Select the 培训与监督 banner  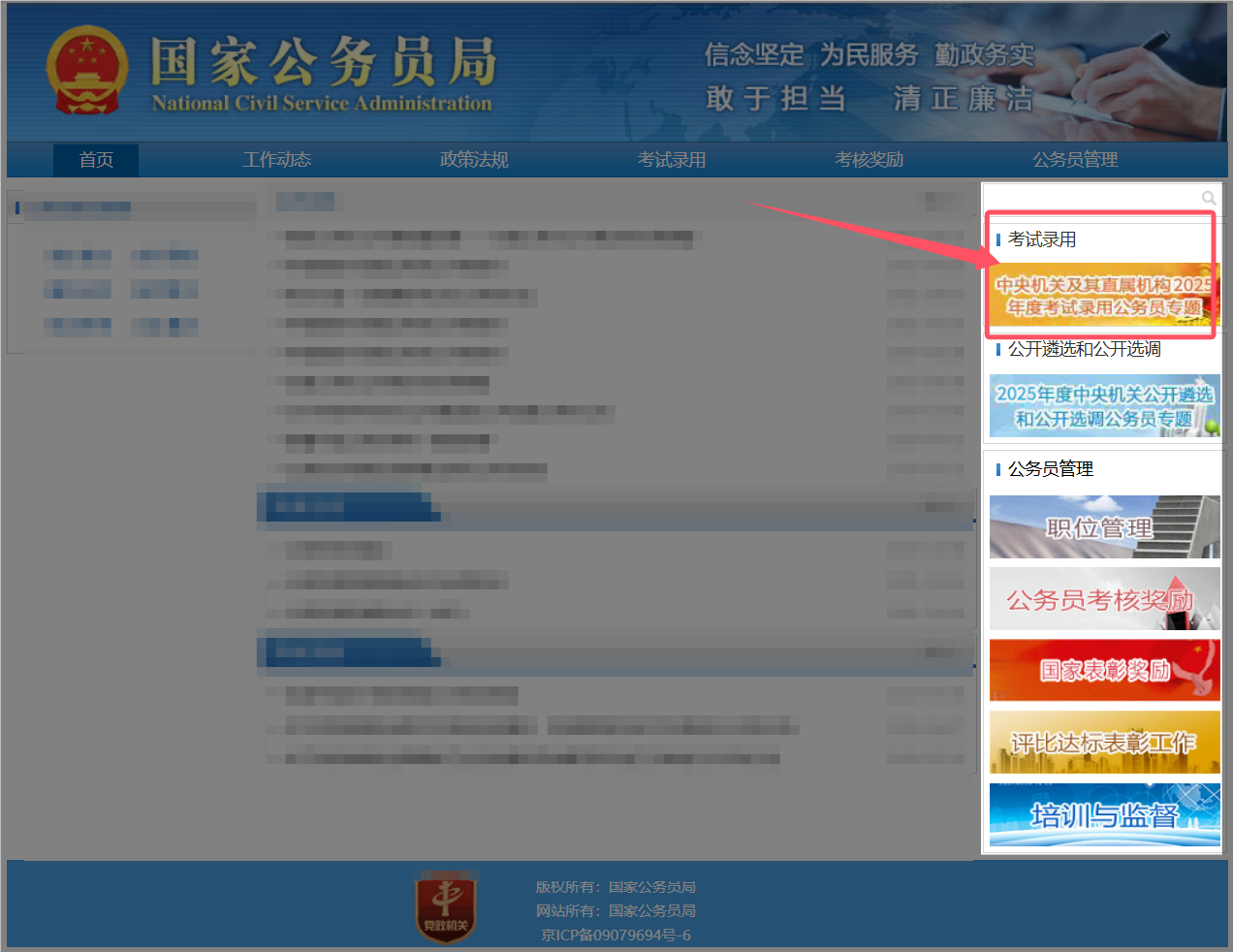coord(1104,814)
